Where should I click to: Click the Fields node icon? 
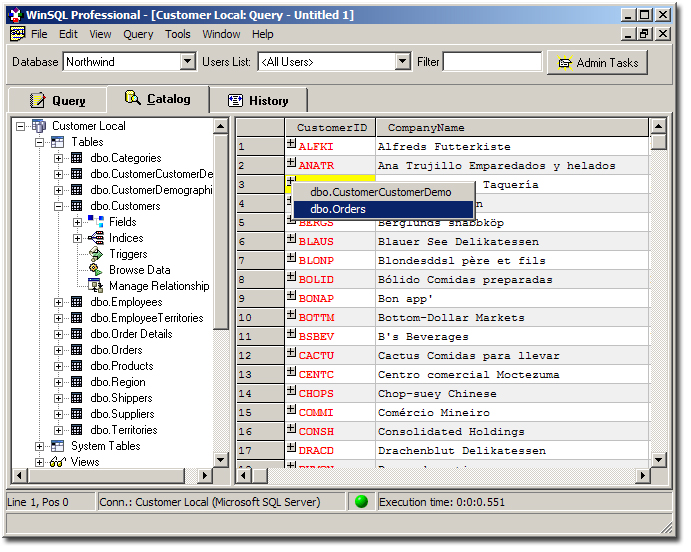pyautogui.click(x=96, y=222)
